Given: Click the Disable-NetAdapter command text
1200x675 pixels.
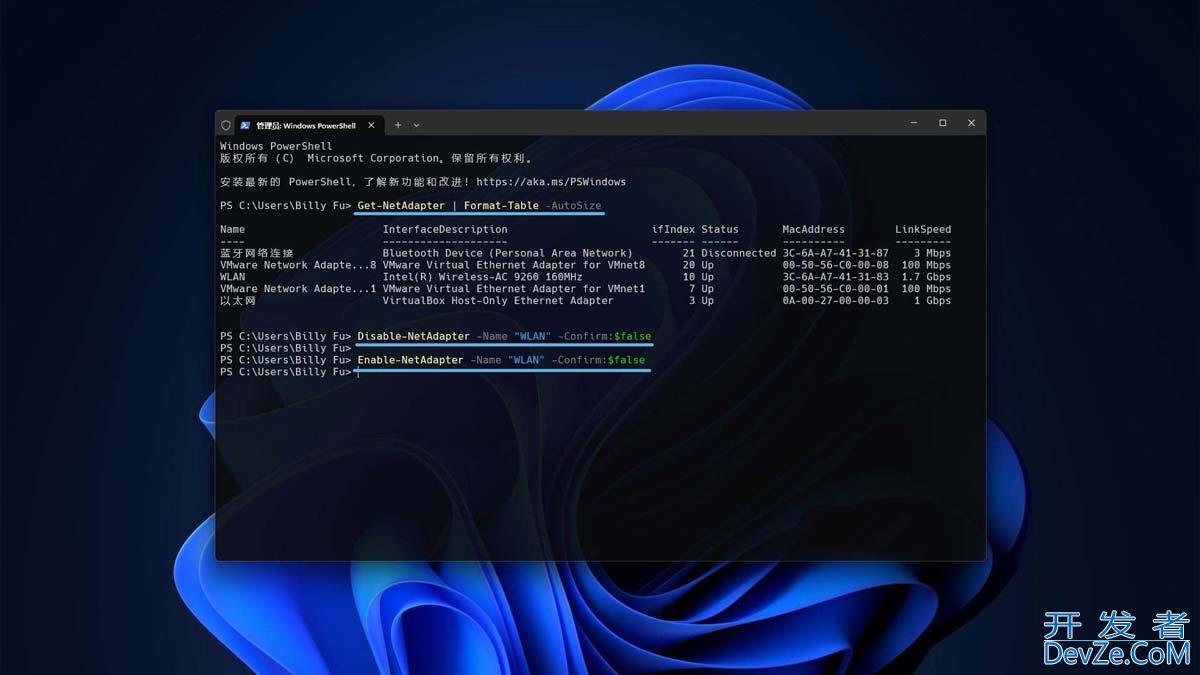Looking at the screenshot, I should [x=413, y=336].
